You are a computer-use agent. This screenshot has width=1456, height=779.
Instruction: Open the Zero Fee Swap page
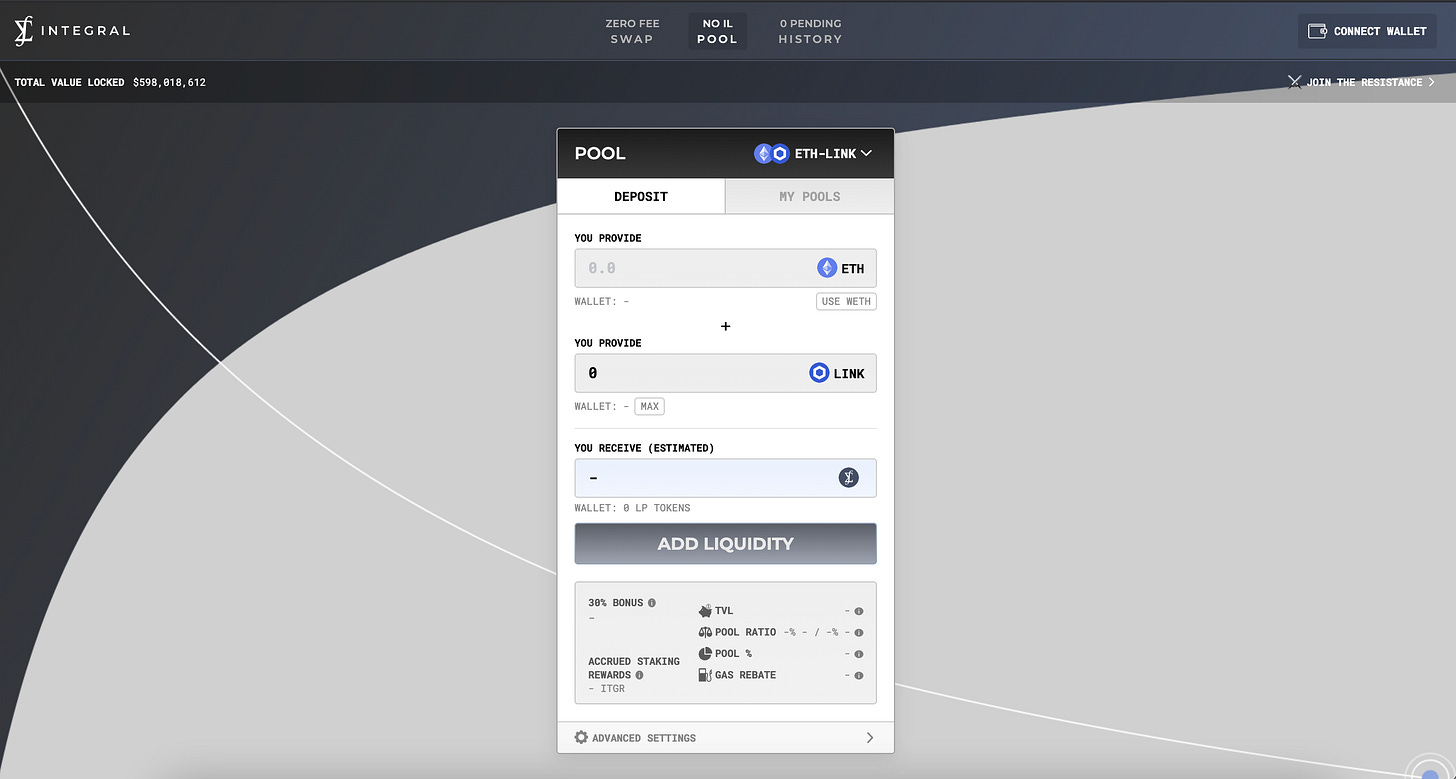[x=632, y=31]
